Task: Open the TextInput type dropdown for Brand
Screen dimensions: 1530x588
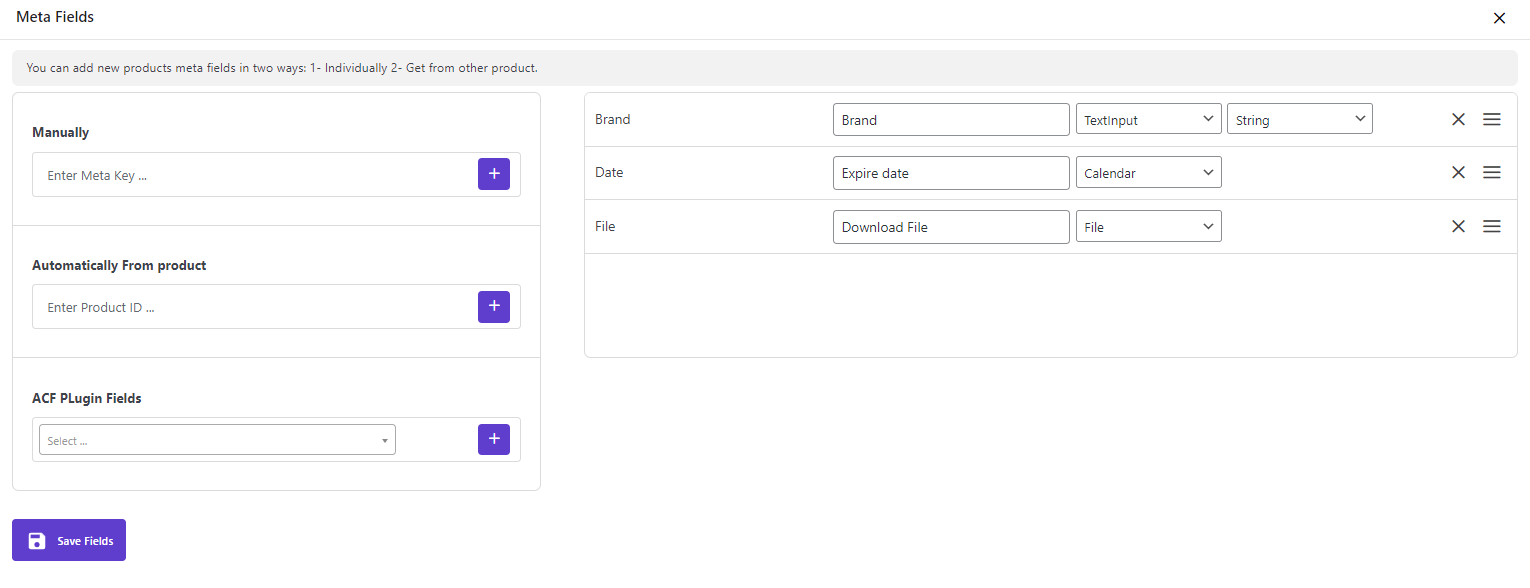Action: (1148, 119)
